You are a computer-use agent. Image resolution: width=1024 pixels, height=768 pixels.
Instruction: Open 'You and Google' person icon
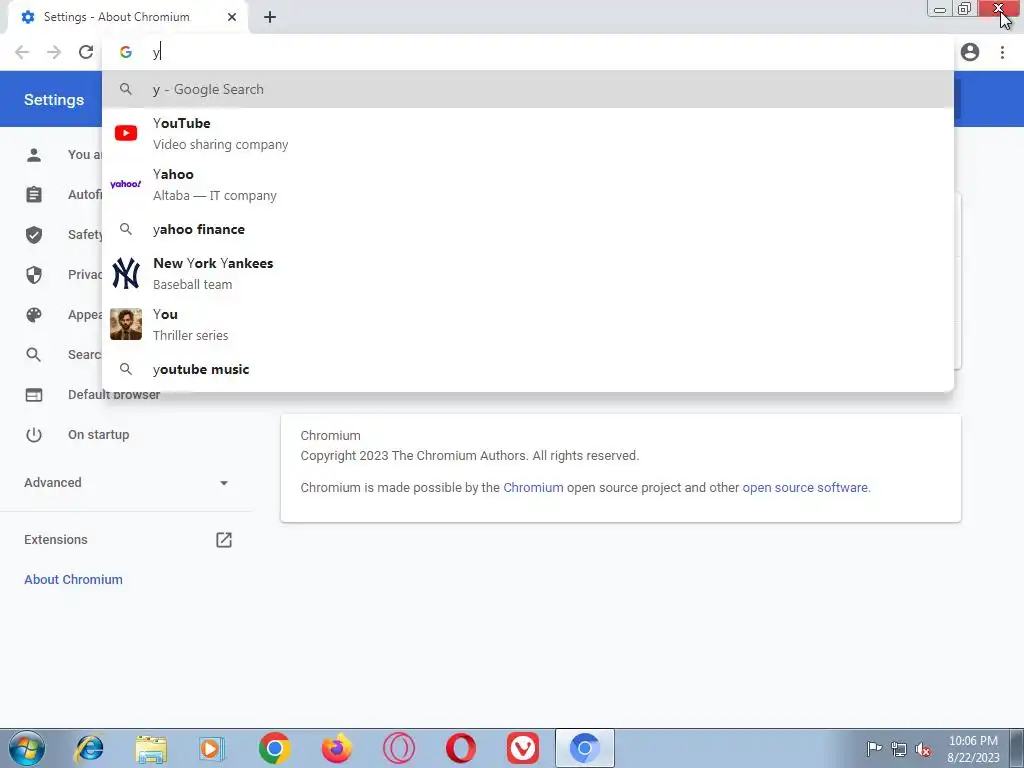34,155
